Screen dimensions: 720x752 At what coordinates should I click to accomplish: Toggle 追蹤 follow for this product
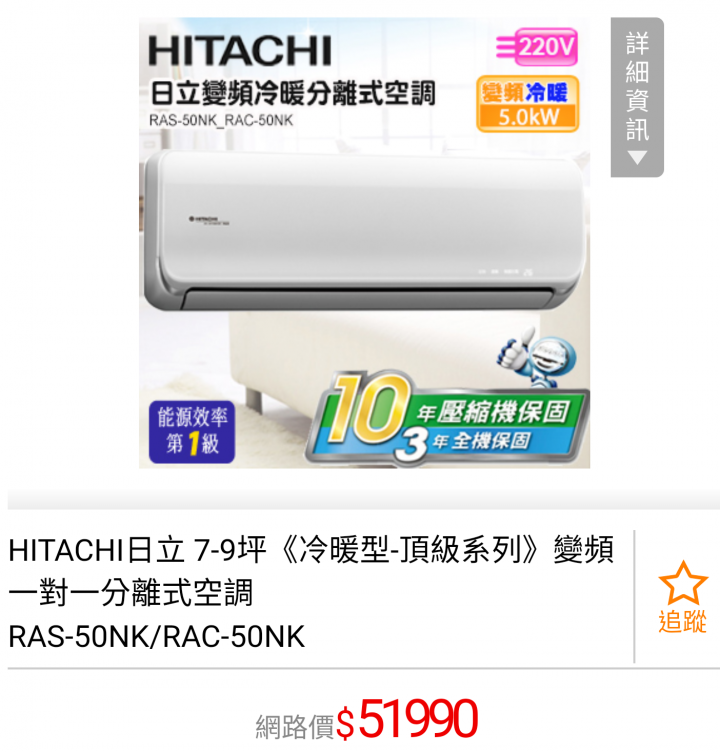[683, 597]
